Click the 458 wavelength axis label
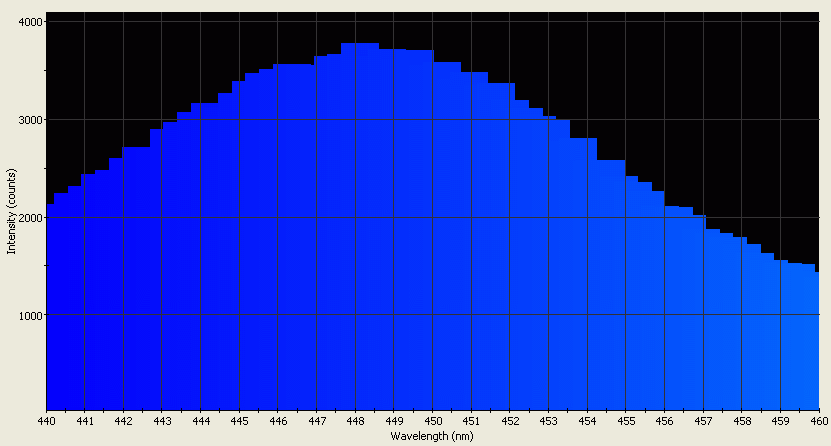The height and width of the screenshot is (446, 831). [x=742, y=421]
